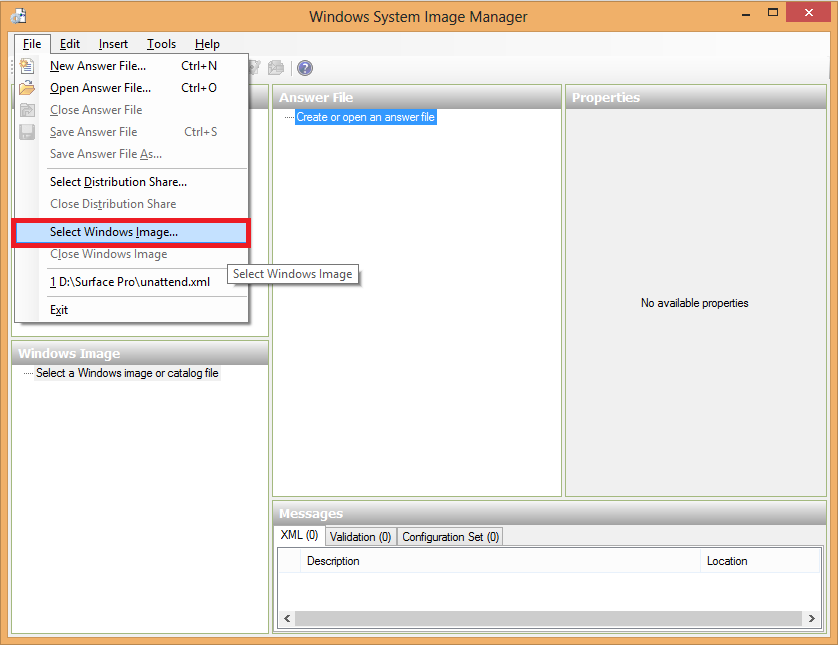Click the Messages pane header

pos(549,514)
